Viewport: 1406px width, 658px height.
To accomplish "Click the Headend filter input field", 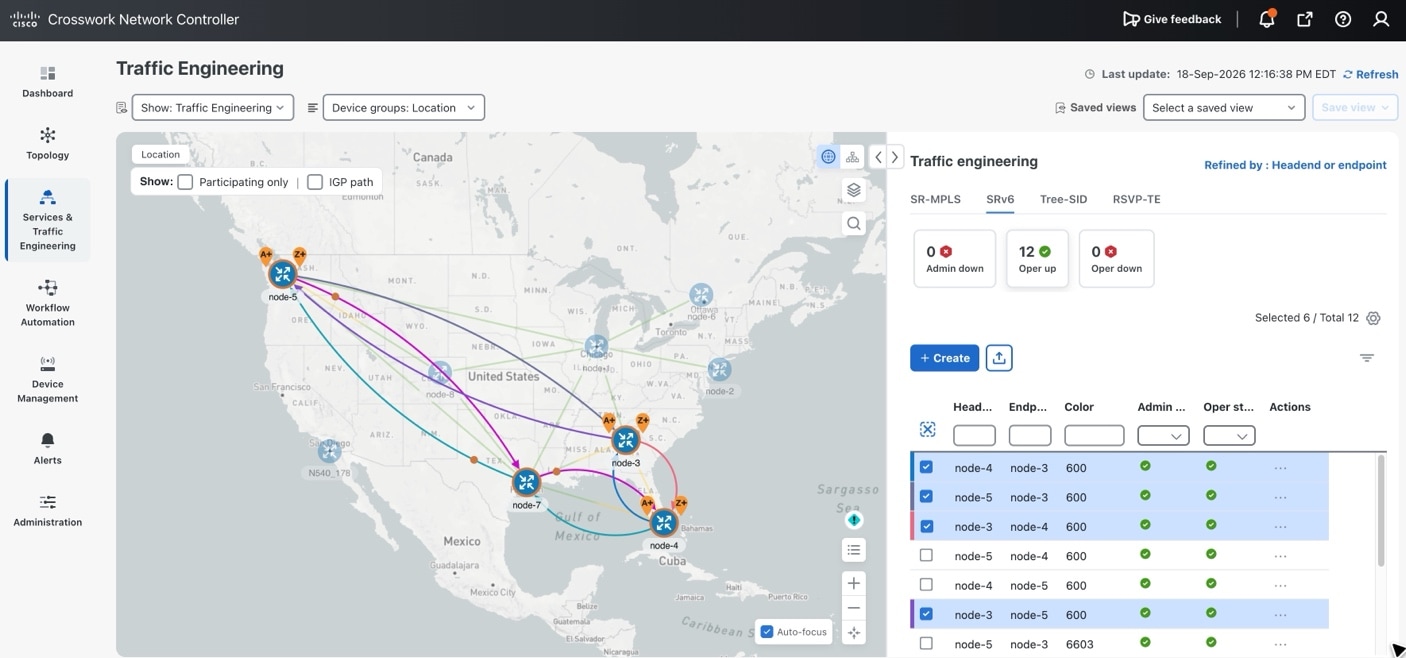I will pos(974,436).
